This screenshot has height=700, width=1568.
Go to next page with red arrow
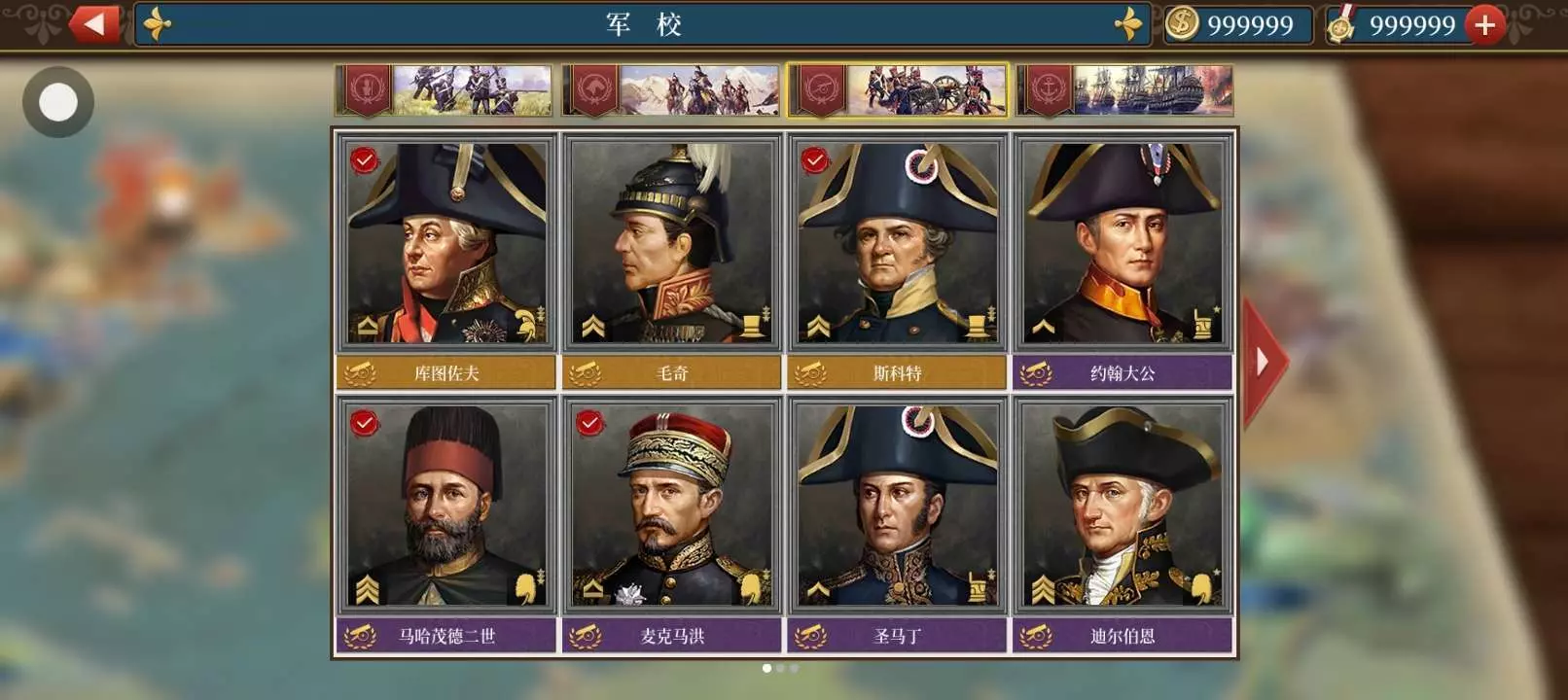(x=1264, y=362)
